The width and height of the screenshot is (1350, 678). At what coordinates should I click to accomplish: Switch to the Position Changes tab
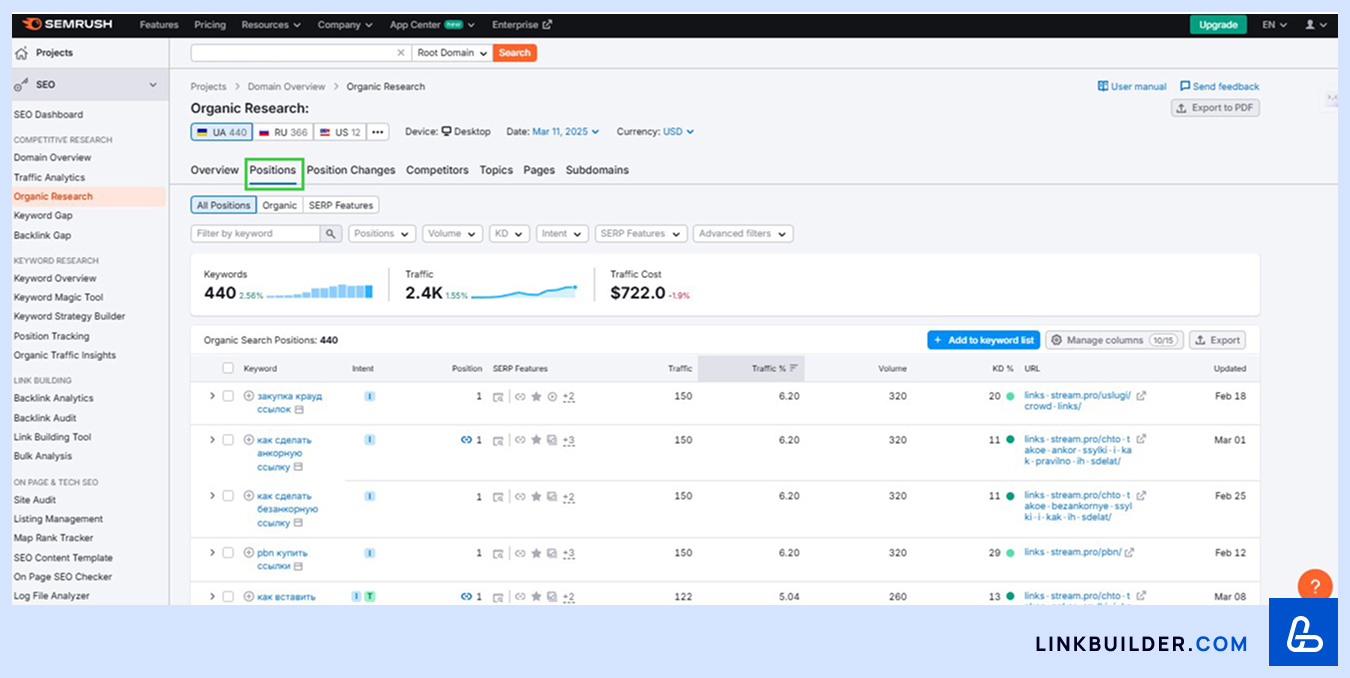[351, 170]
